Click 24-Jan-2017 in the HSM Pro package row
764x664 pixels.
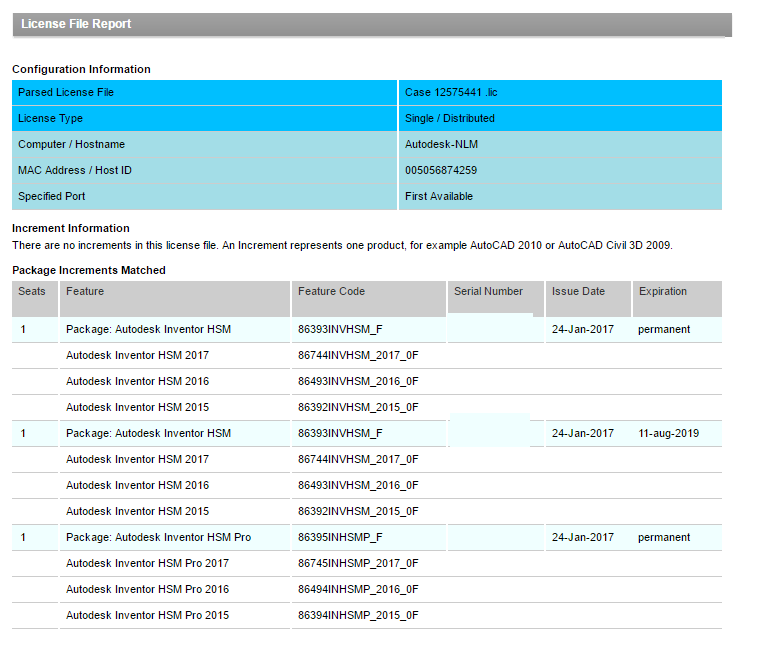582,537
